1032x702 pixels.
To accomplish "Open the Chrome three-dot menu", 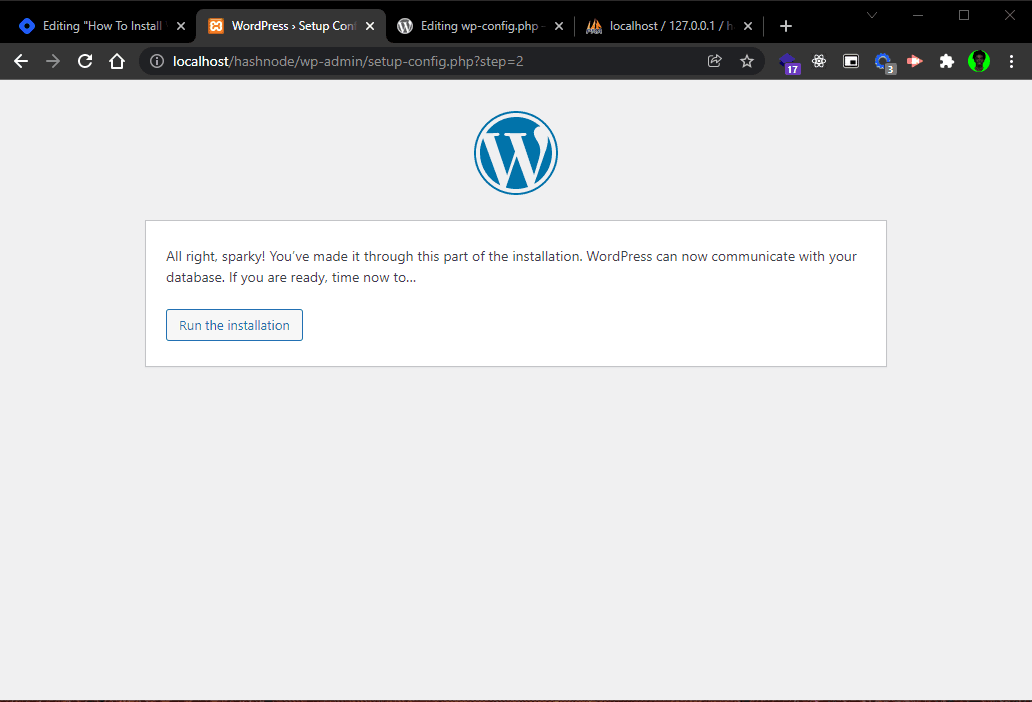I will (x=1012, y=61).
